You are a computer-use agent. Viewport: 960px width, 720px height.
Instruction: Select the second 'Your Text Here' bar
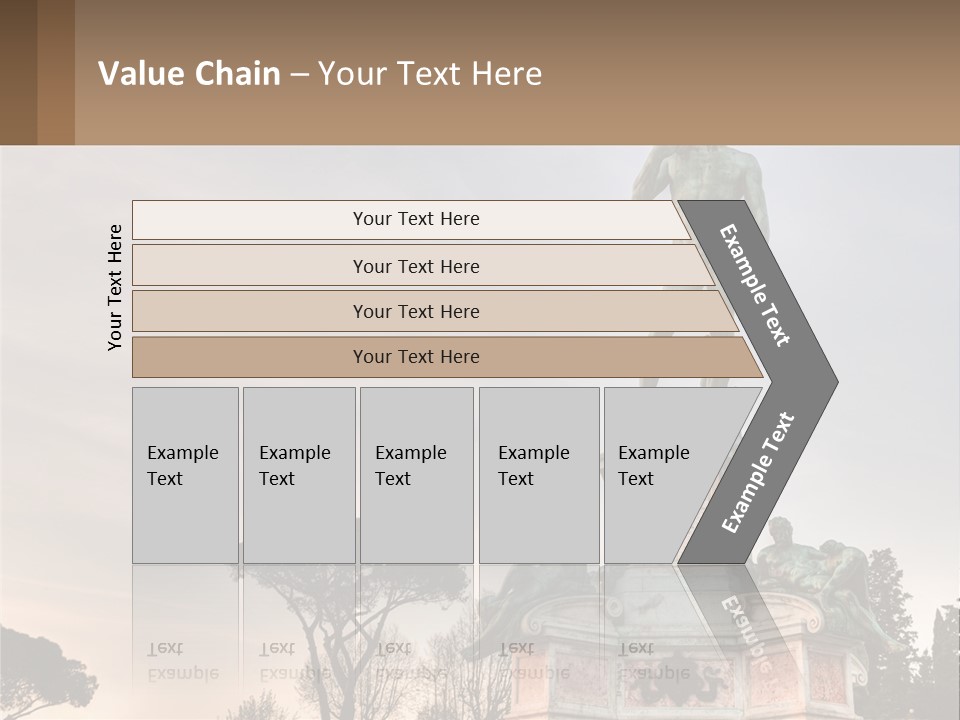pos(416,266)
